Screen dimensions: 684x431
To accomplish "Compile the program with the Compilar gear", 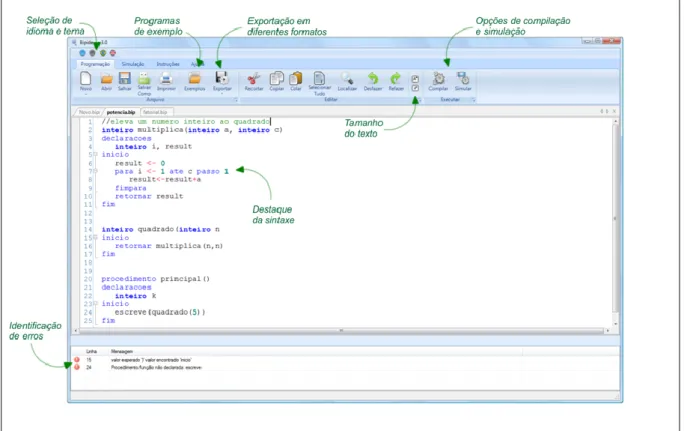I will pos(438,79).
